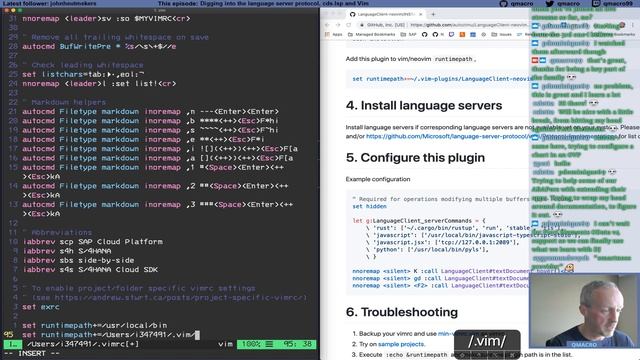Click the '6. Troubleshooting' heading

(402, 312)
